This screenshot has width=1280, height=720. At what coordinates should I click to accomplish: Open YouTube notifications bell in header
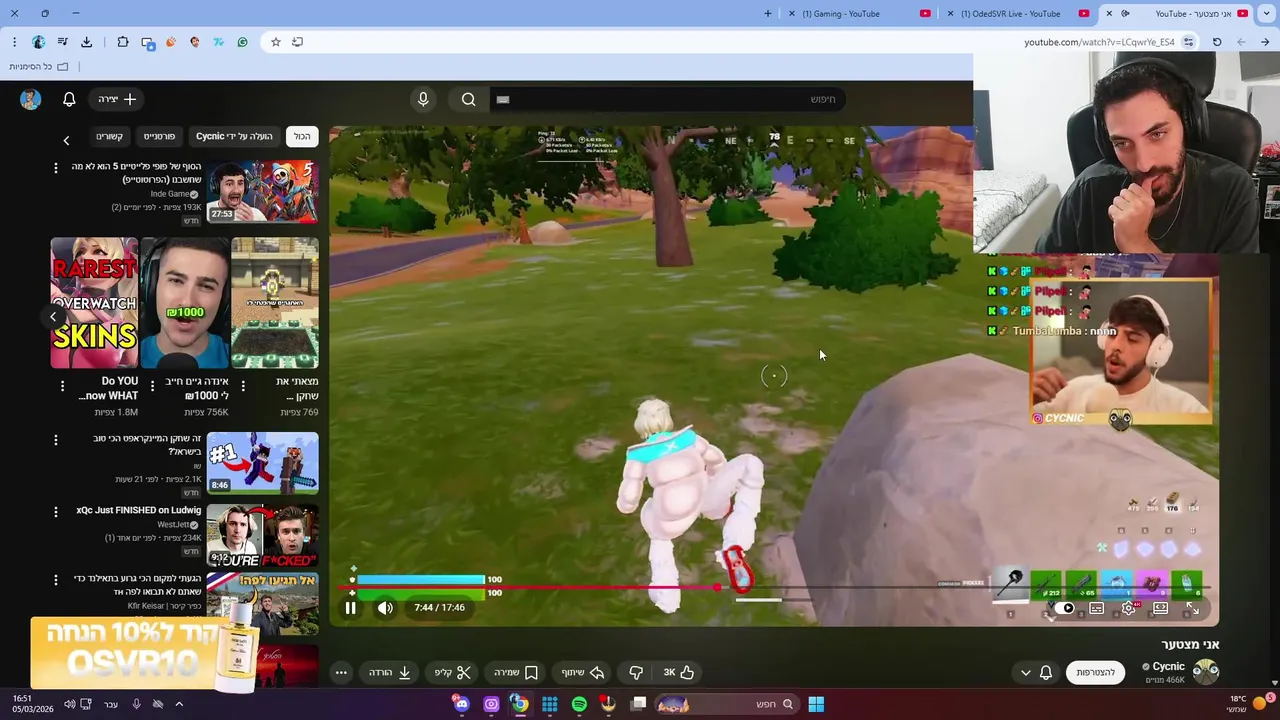point(69,99)
